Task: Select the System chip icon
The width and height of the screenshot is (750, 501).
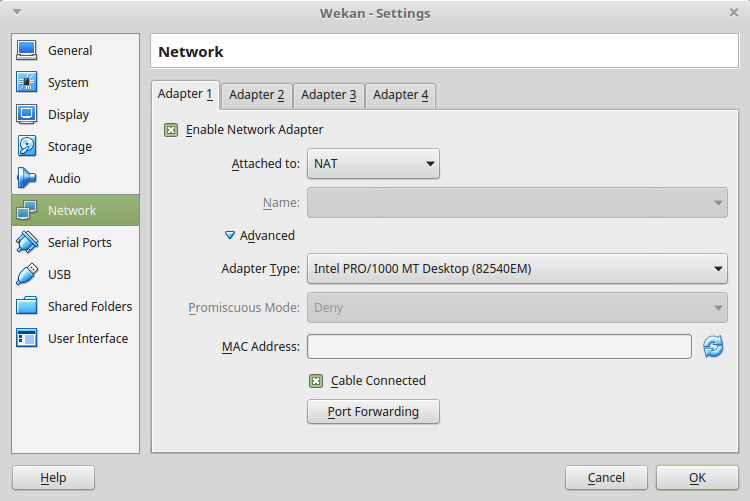Action: click(x=27, y=82)
